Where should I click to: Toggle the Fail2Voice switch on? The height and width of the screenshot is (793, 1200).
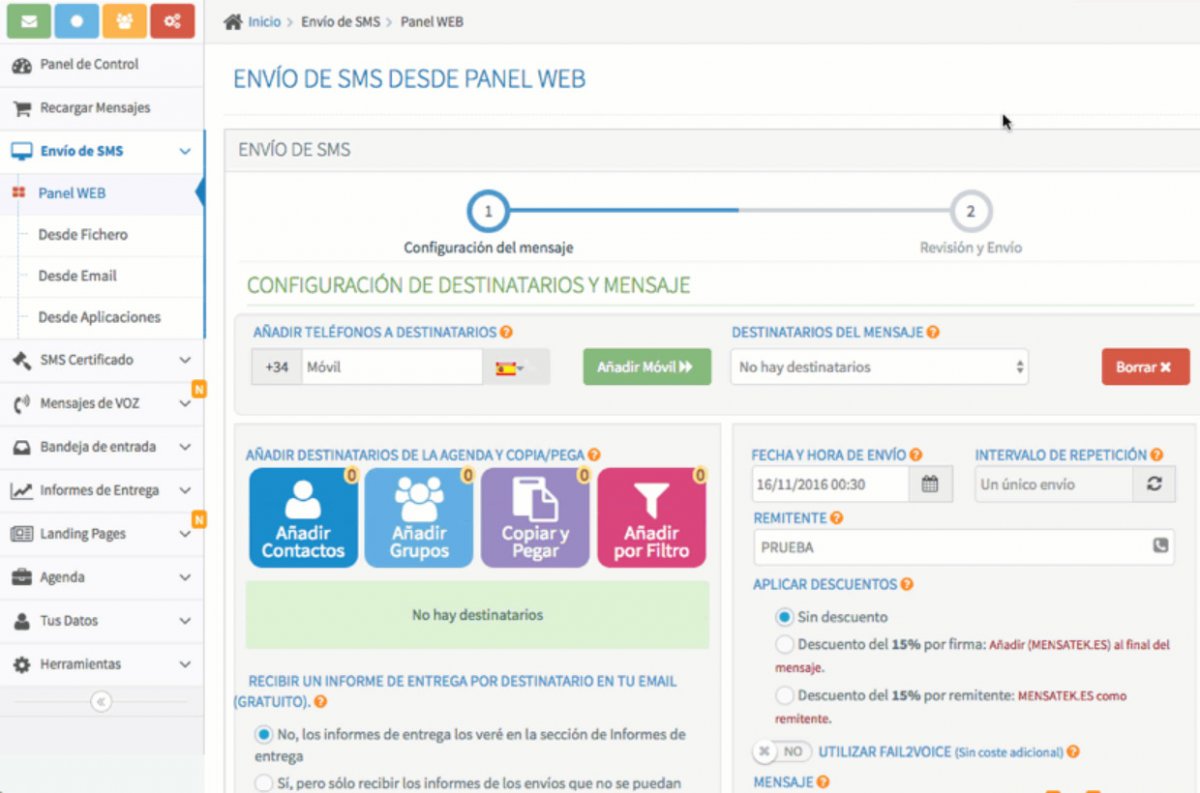click(781, 752)
